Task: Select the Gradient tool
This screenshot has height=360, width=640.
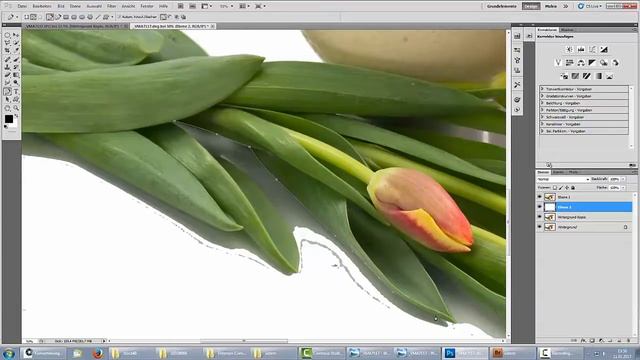Action: 16,75
